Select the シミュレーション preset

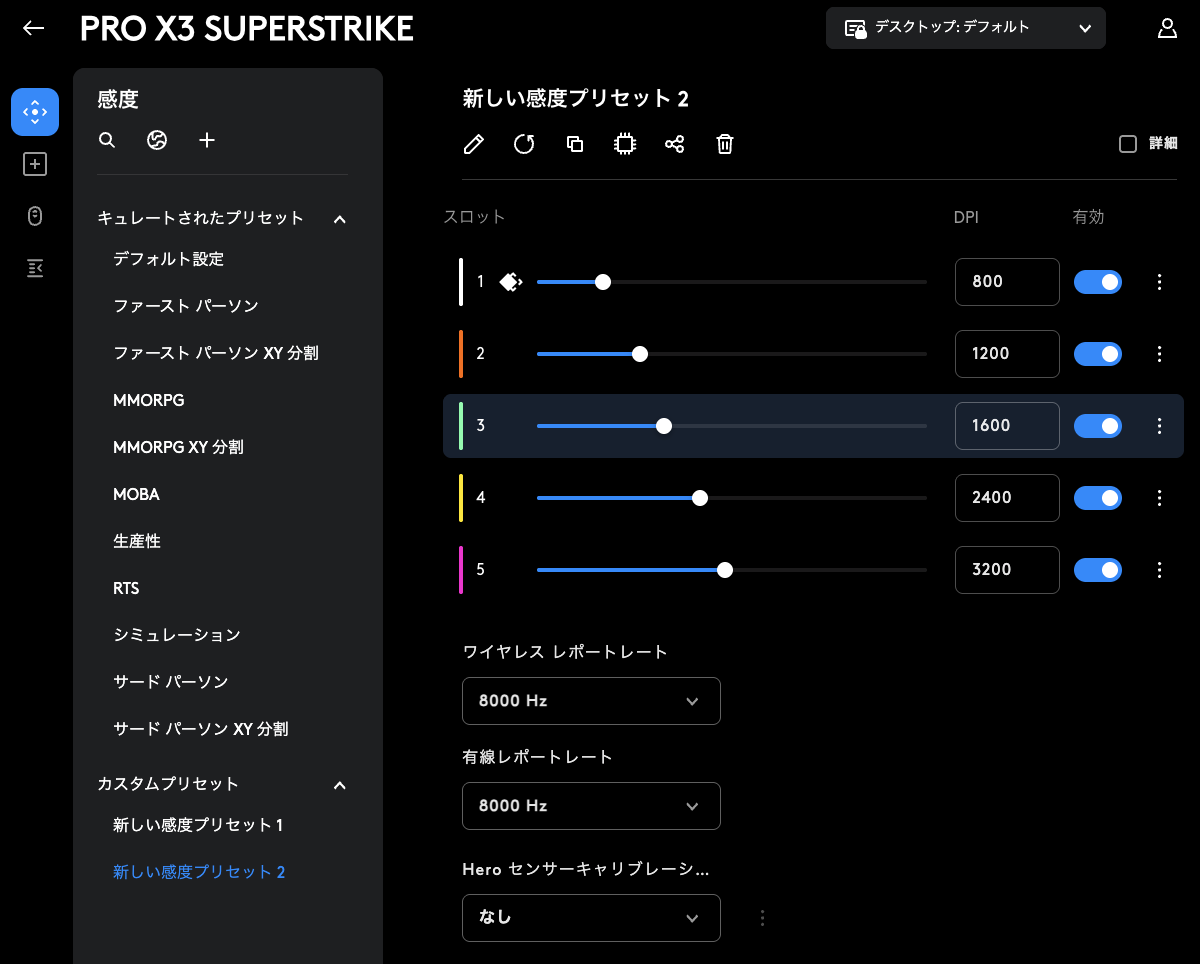click(x=177, y=635)
